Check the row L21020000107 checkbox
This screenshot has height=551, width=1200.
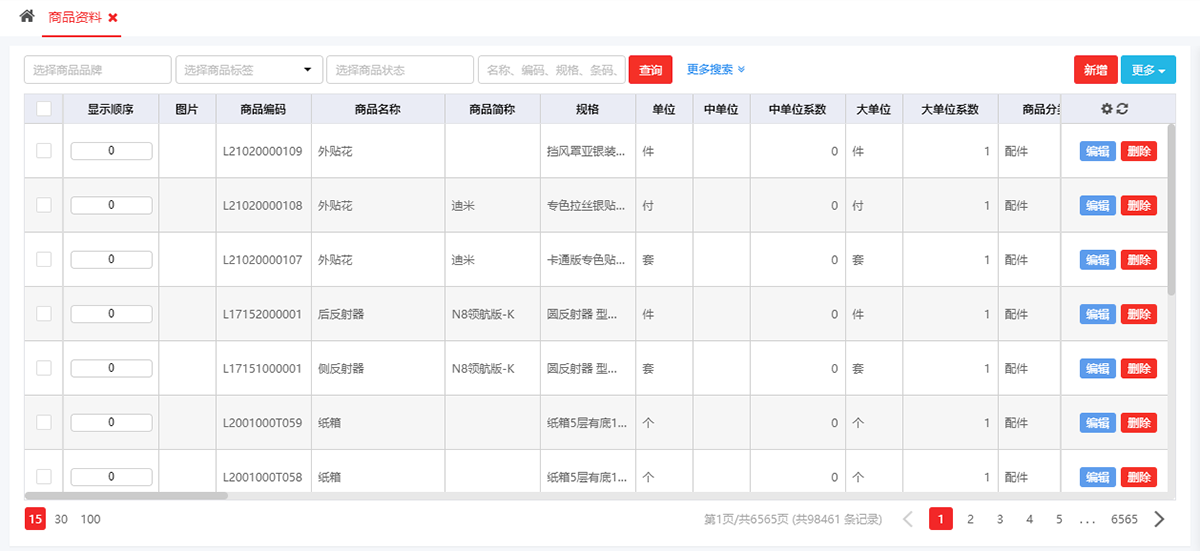44,259
